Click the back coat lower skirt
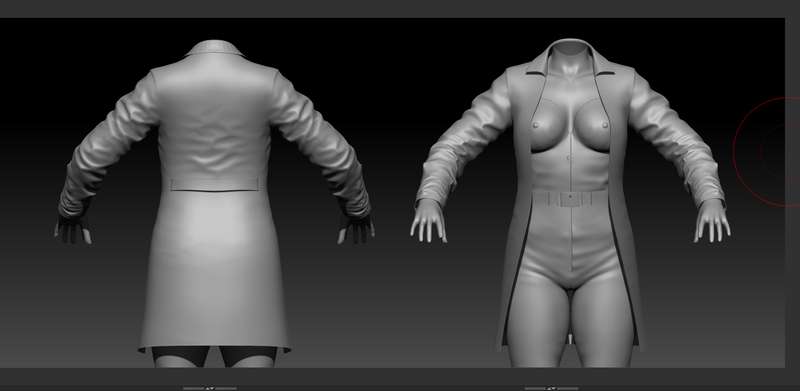 [214, 271]
